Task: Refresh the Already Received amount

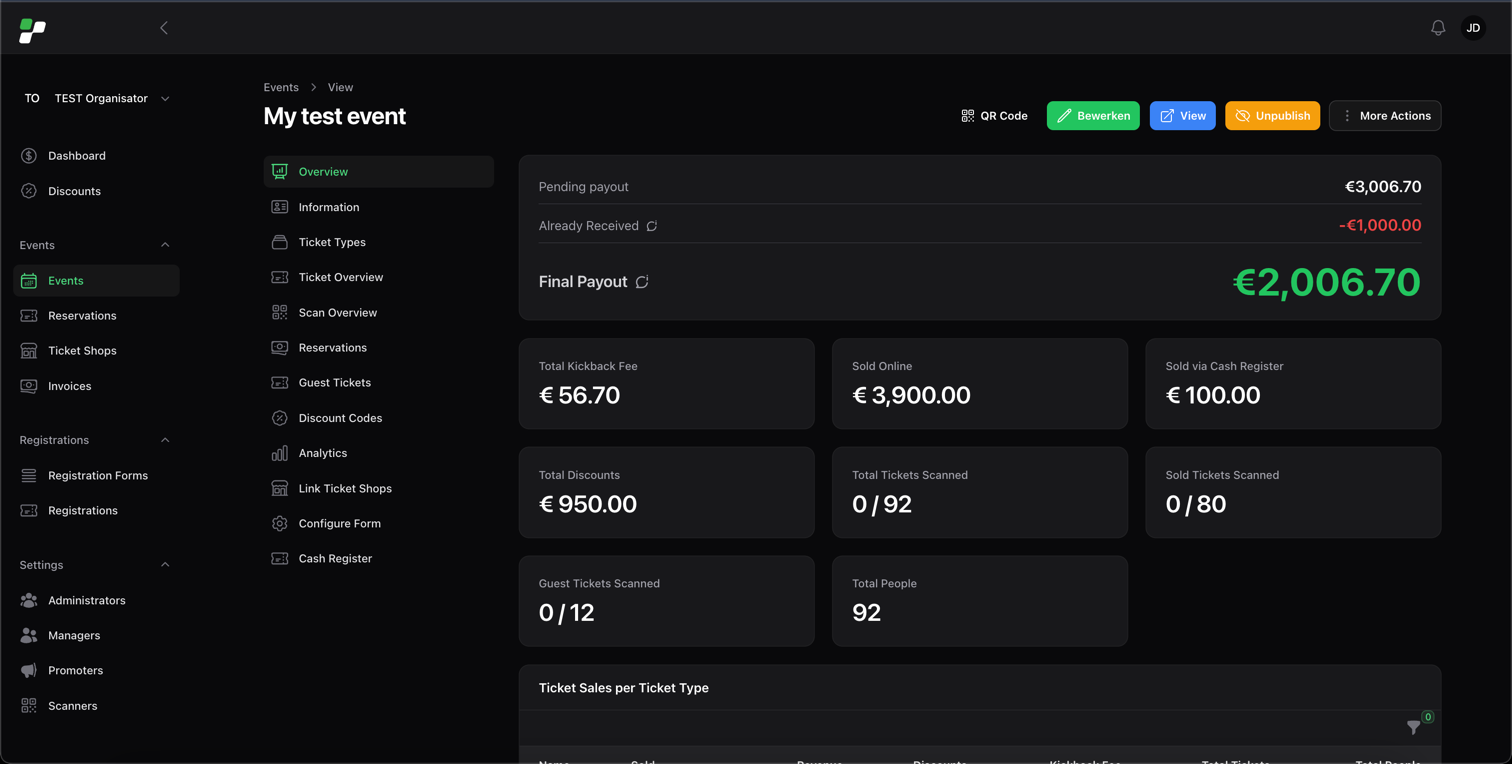Action: (652, 226)
